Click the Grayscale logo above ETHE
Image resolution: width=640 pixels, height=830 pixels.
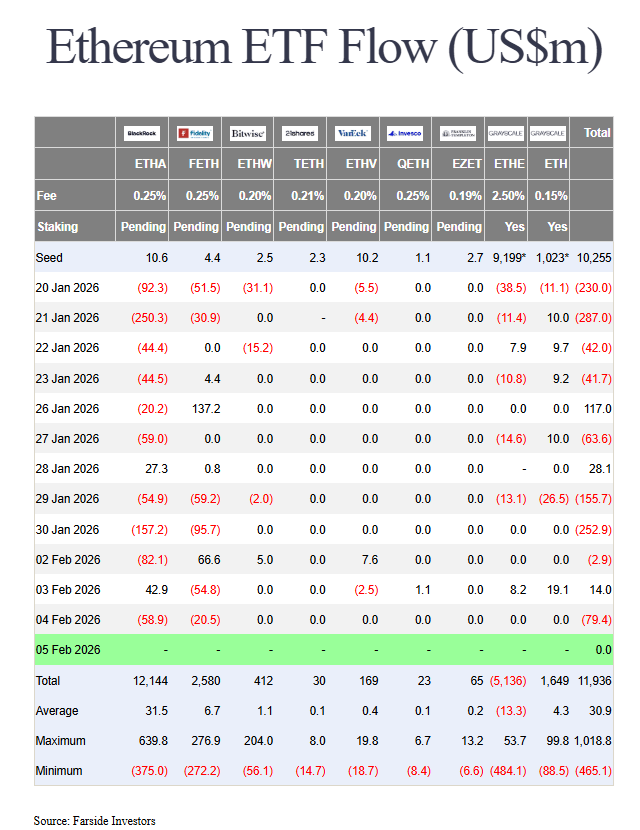[x=506, y=133]
